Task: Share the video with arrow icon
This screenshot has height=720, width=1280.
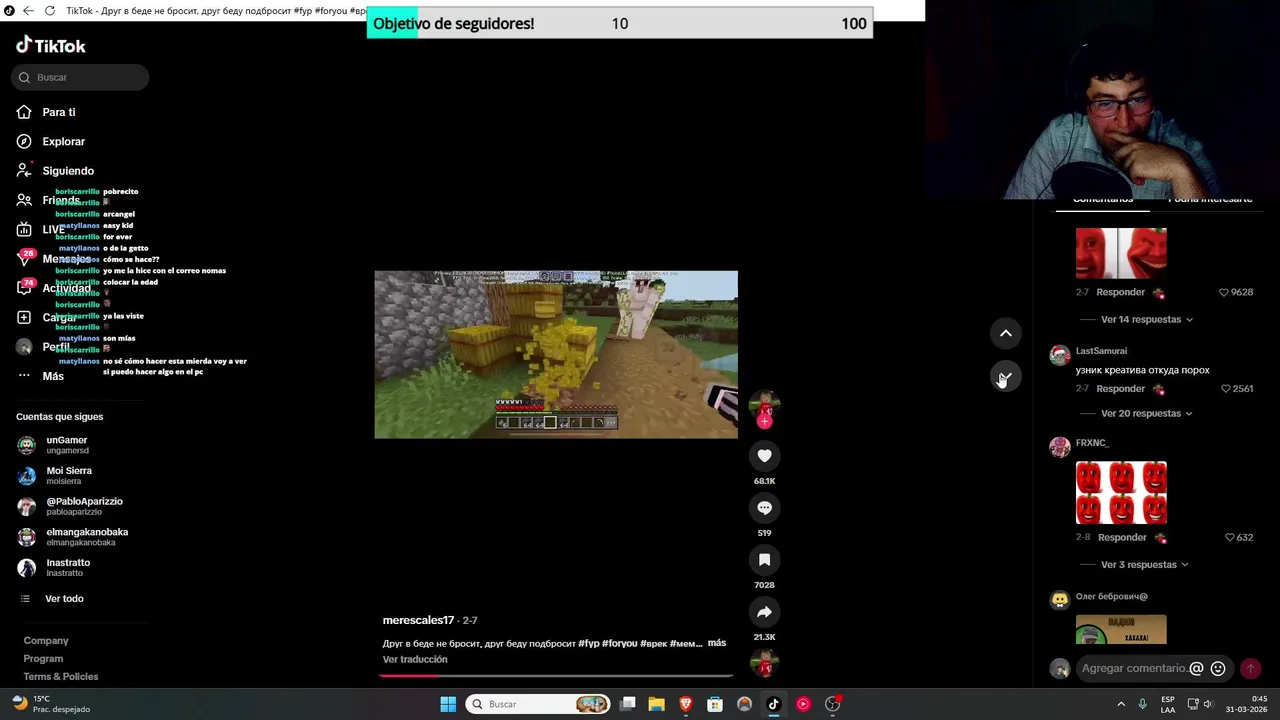Action: pyautogui.click(x=764, y=612)
